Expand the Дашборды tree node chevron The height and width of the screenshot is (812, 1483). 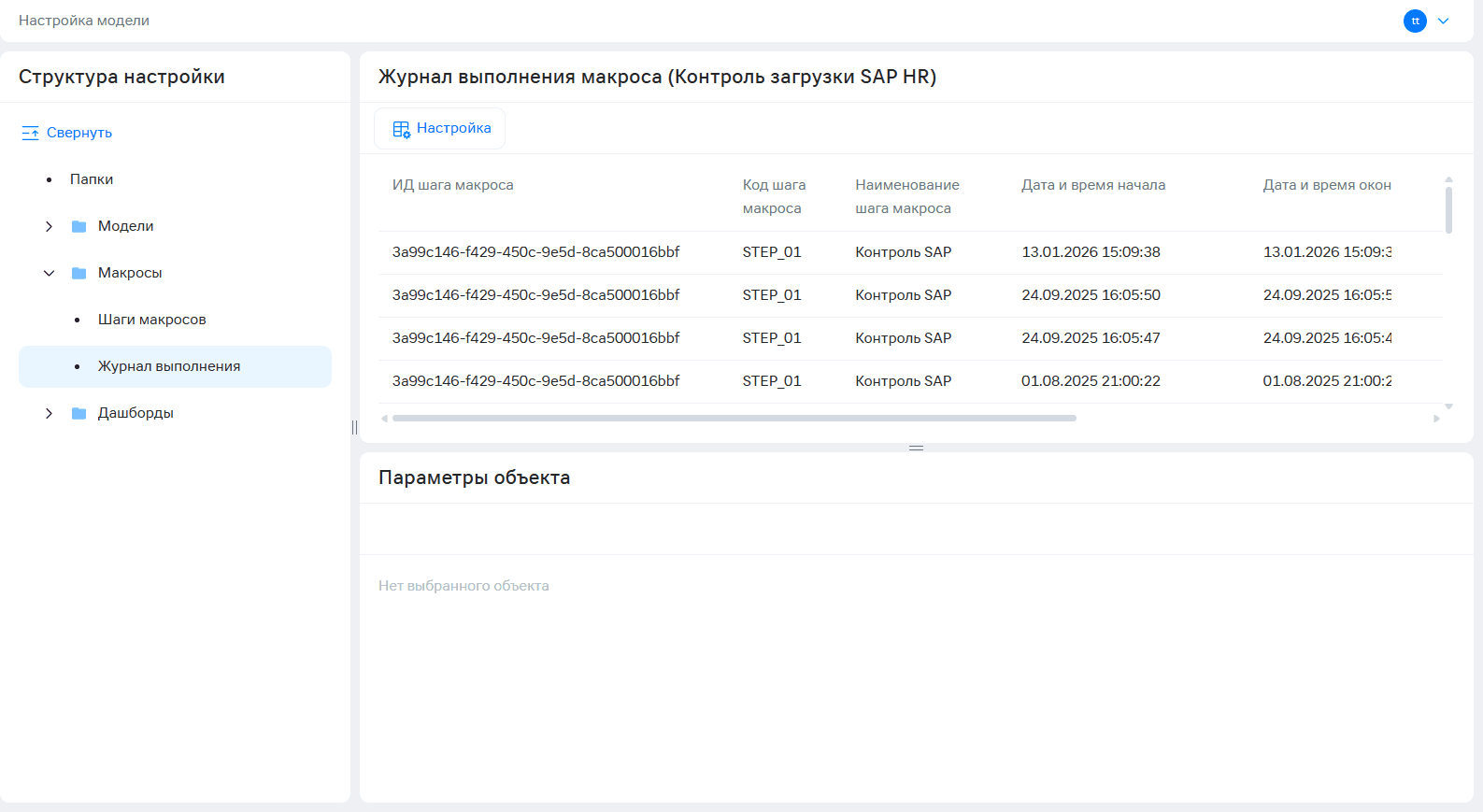[49, 413]
